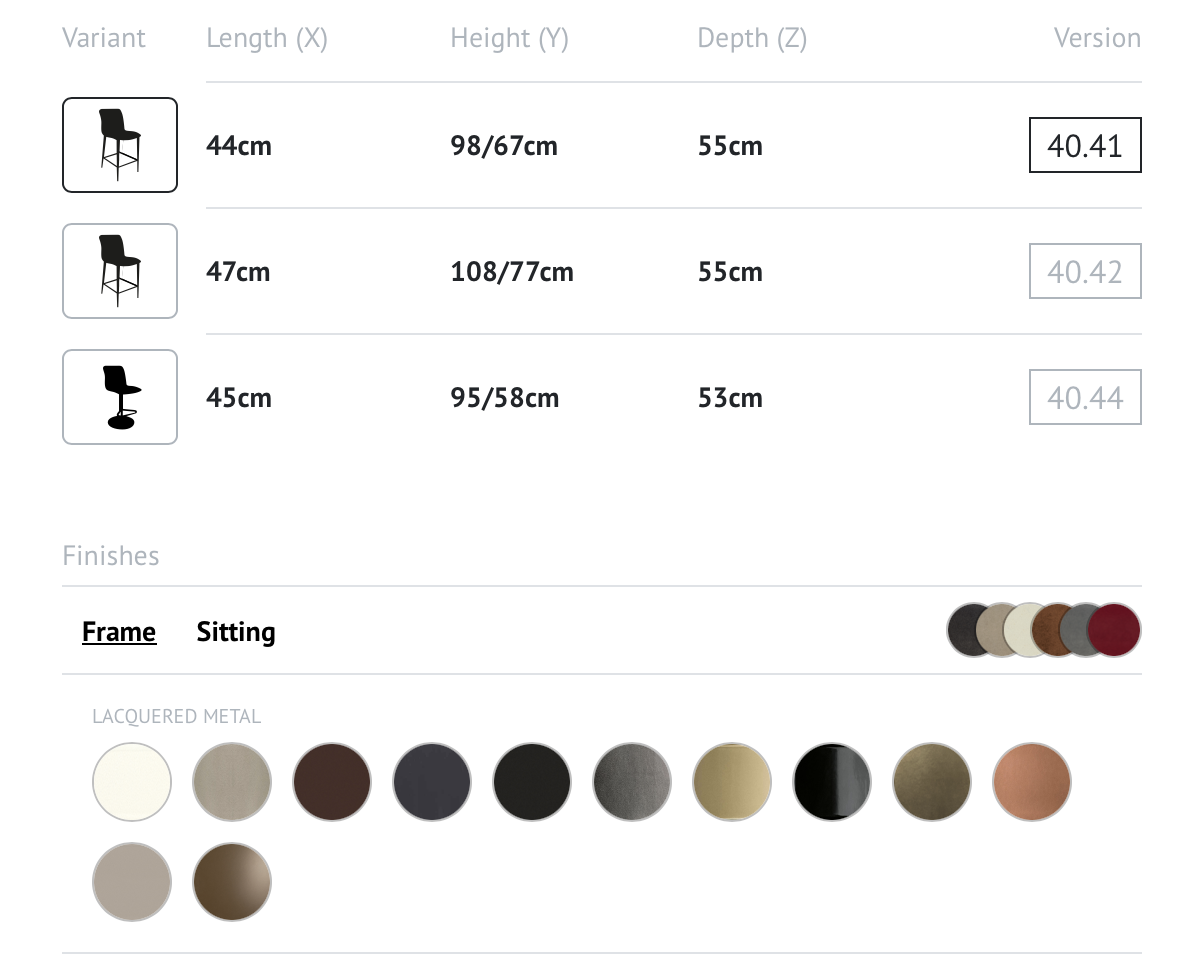Select the 47cm tall stool variant thumbnail
1190x958 pixels.
[120, 271]
